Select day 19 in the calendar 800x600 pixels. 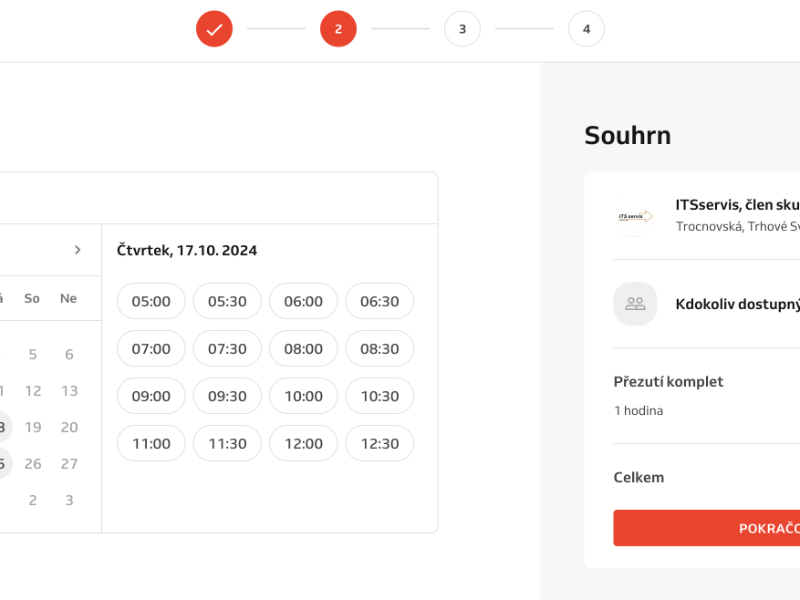(33, 427)
